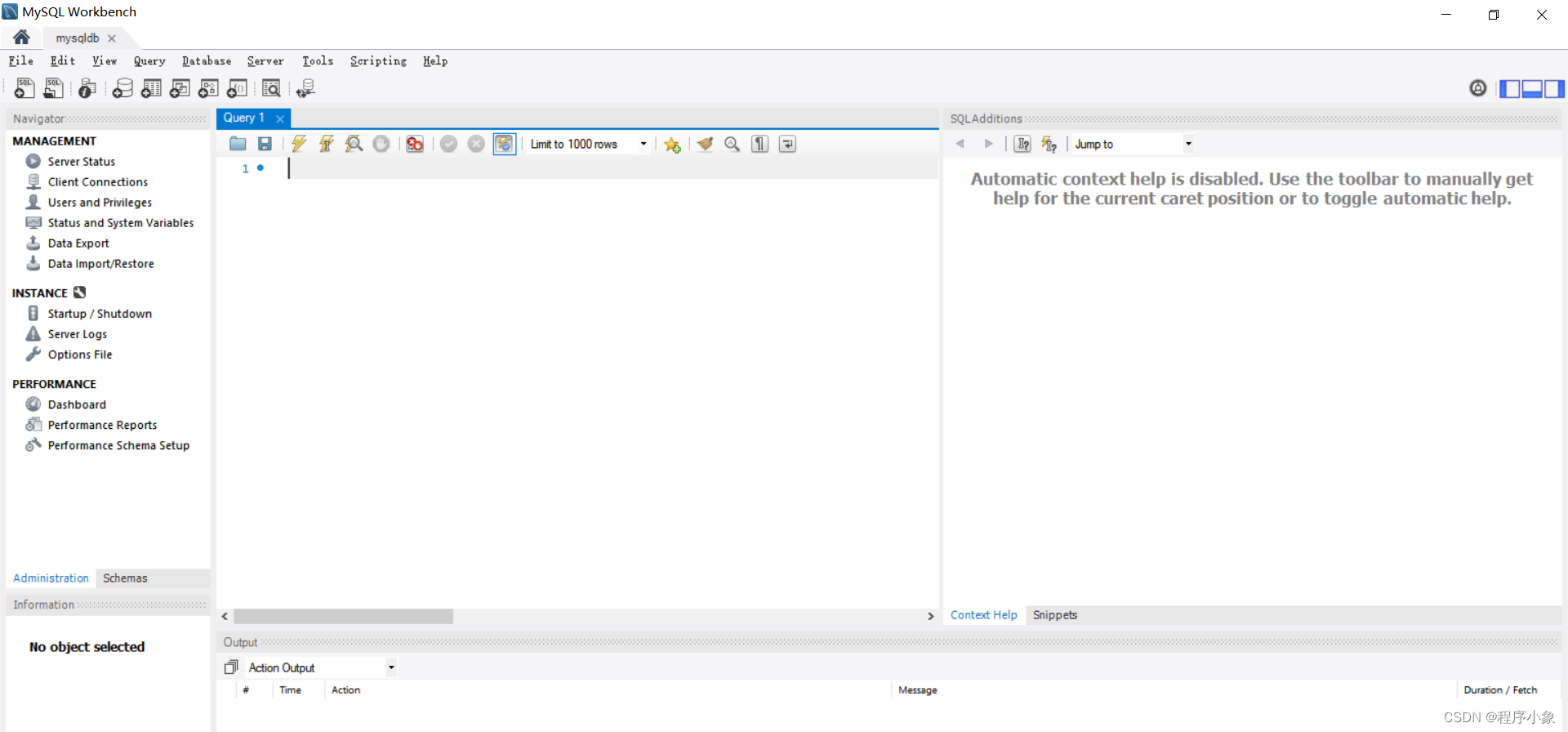The height and width of the screenshot is (732, 1568).
Task: Open the Query menu
Action: [149, 60]
